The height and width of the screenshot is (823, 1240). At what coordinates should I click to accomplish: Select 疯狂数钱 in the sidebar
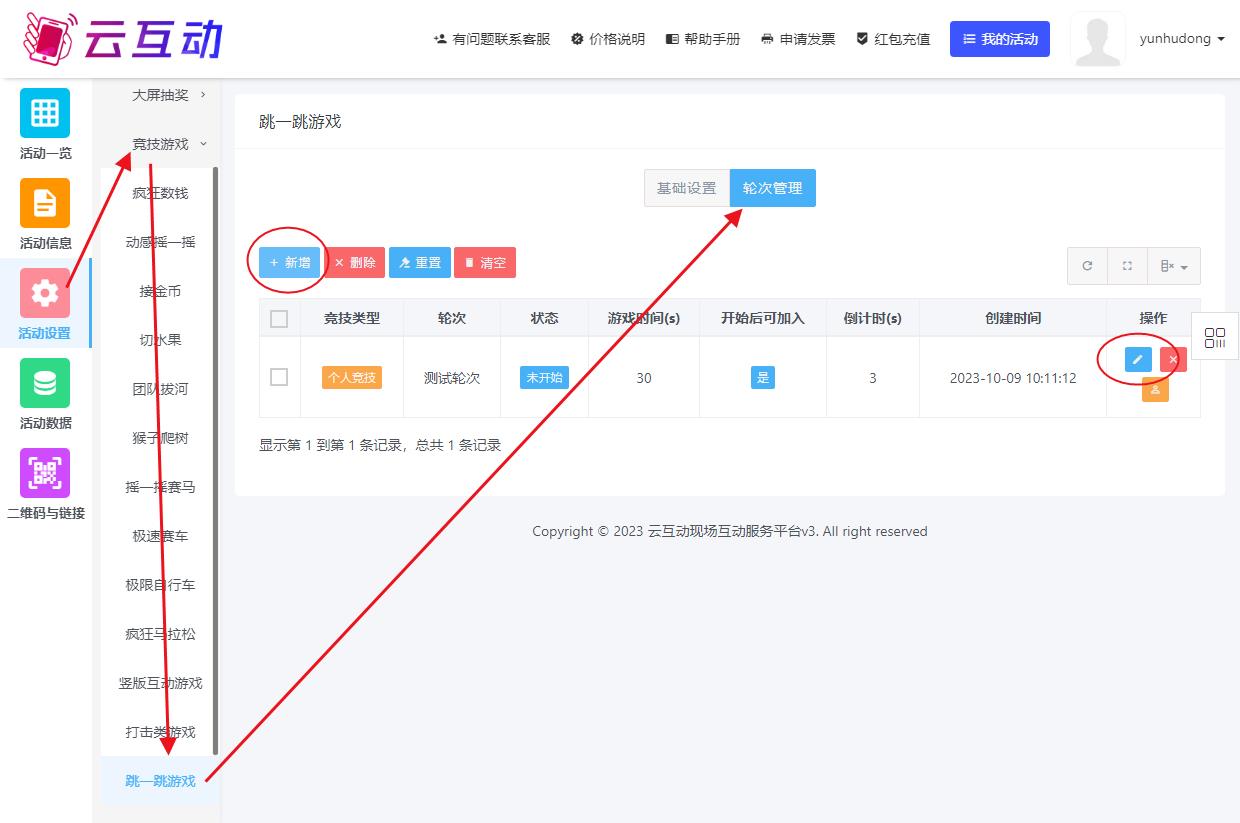pos(160,193)
